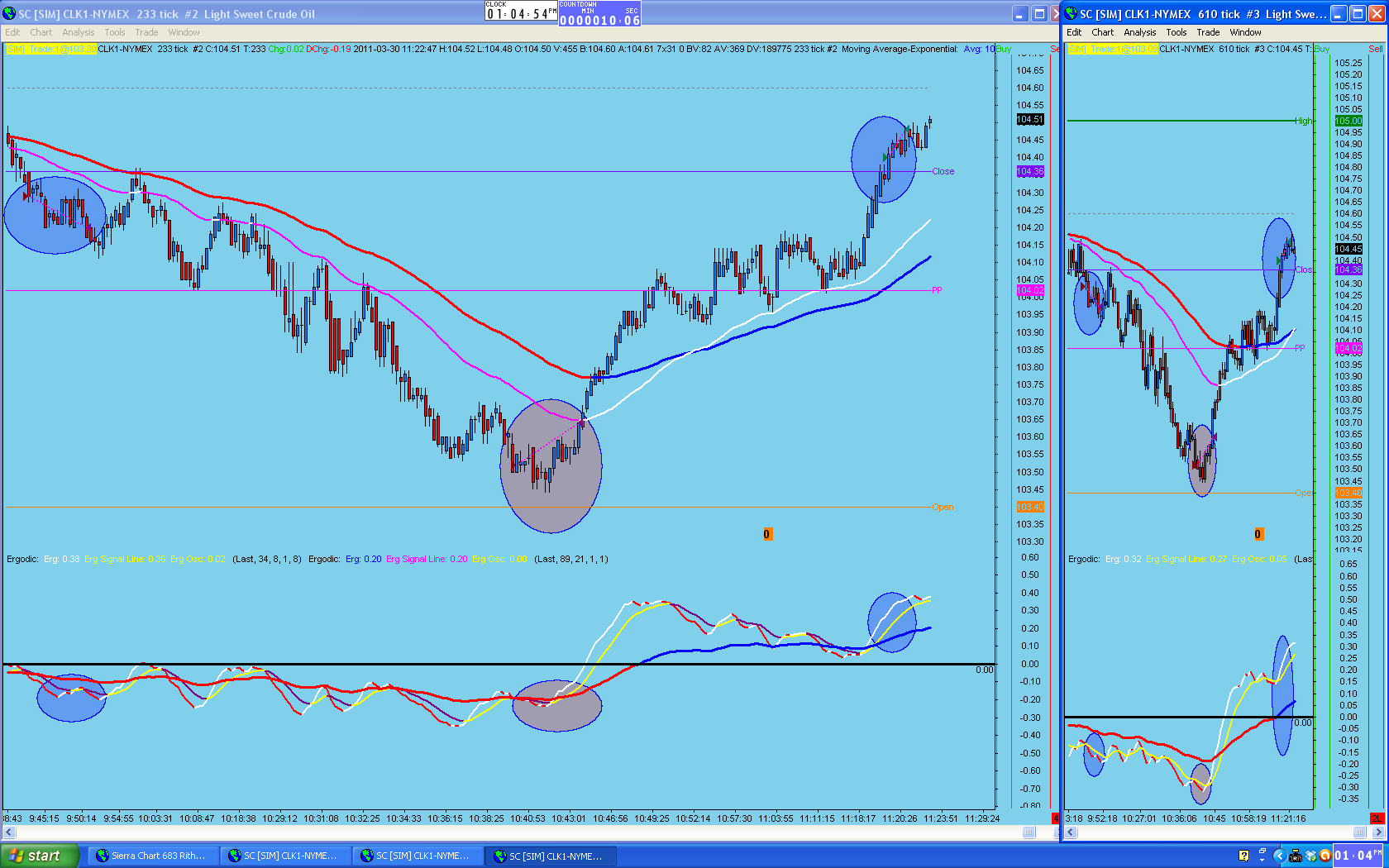Click the orange 0 marker in the 610 tick chart
The width and height of the screenshot is (1389, 868).
point(1258,534)
